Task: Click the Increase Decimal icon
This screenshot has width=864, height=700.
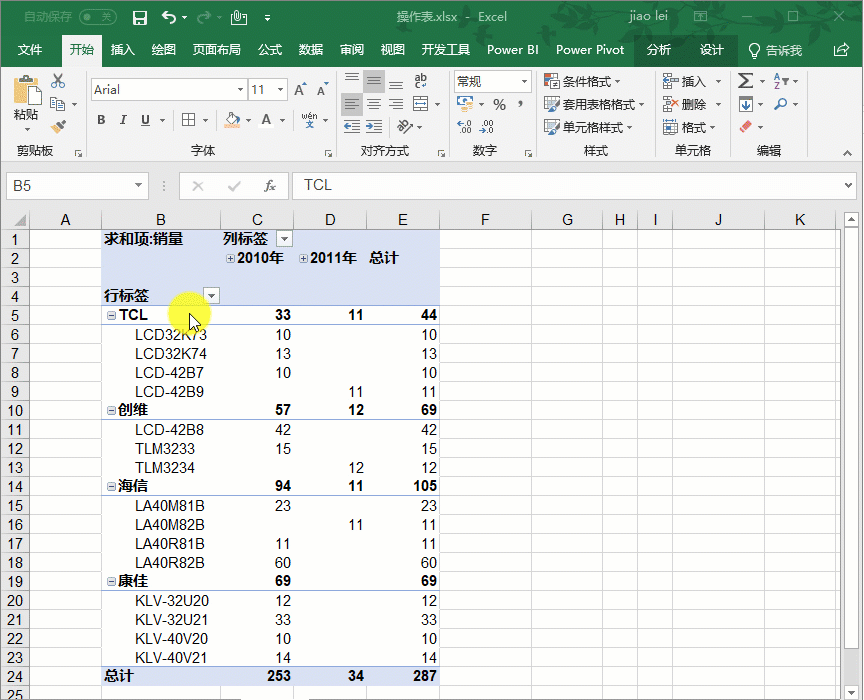Action: click(464, 125)
